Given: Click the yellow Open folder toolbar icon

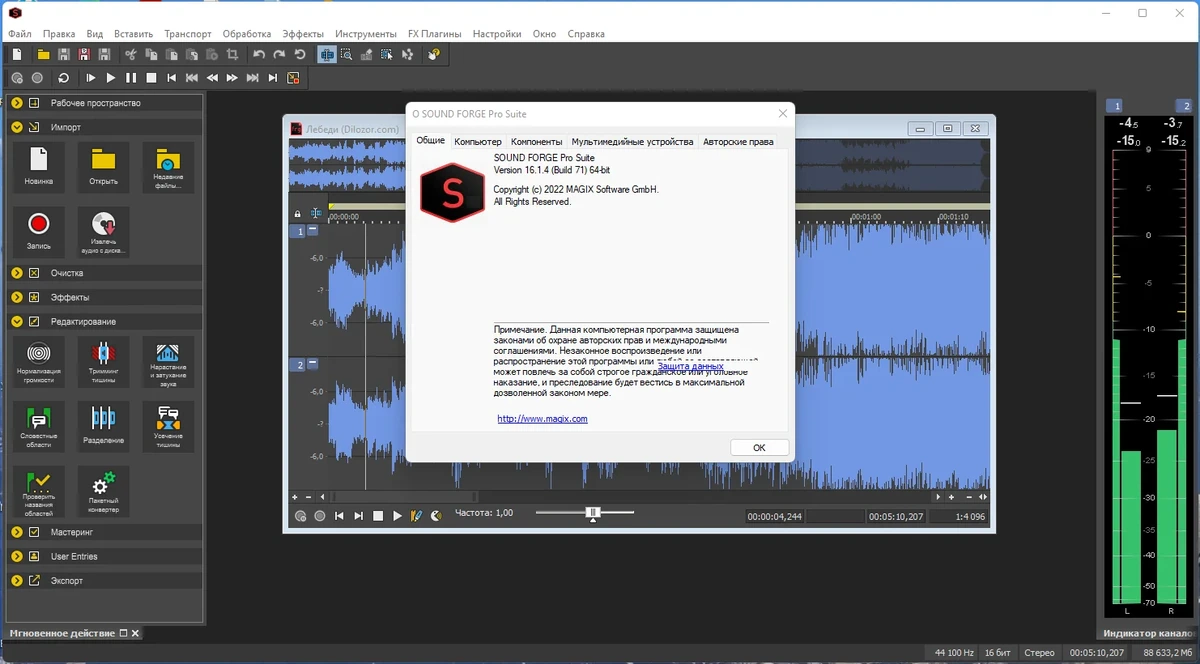Looking at the screenshot, I should 43,54.
